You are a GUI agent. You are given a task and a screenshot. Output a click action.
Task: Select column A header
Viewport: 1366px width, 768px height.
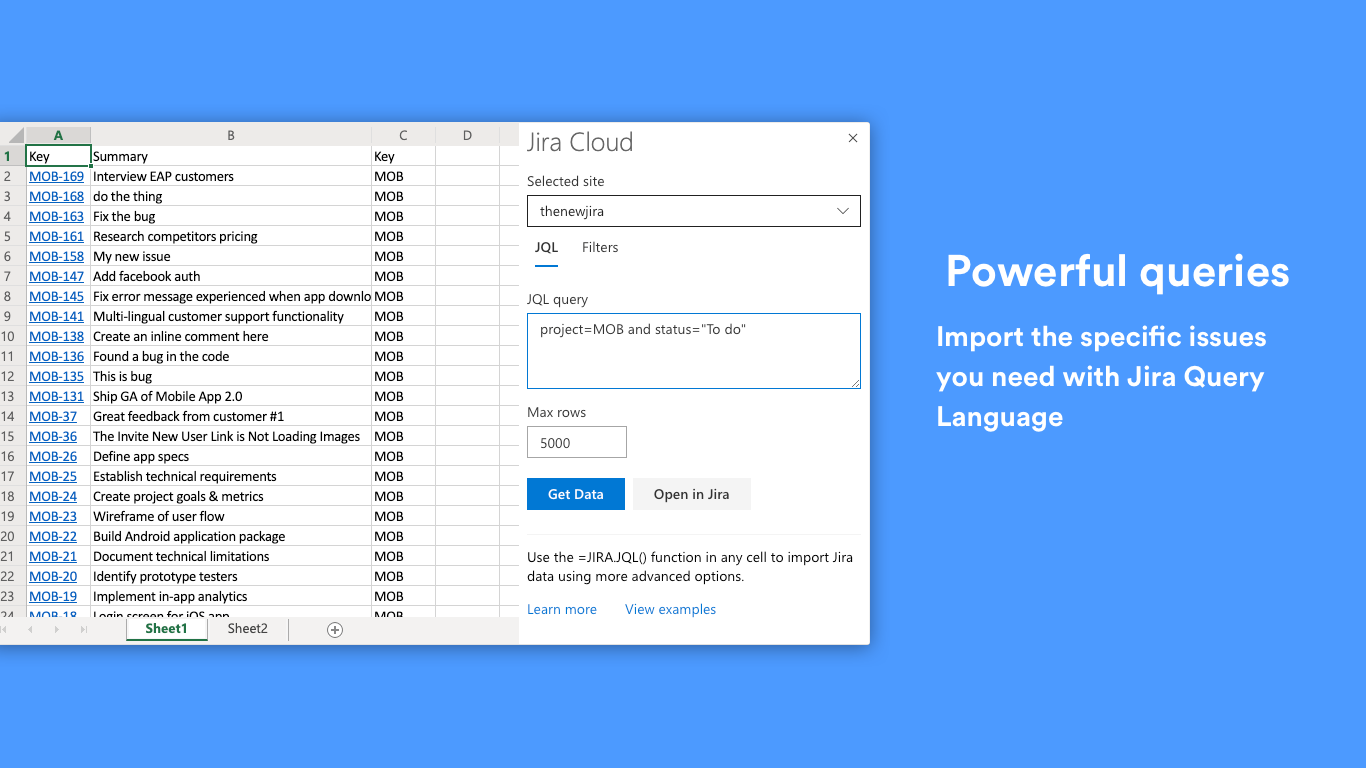pos(58,135)
